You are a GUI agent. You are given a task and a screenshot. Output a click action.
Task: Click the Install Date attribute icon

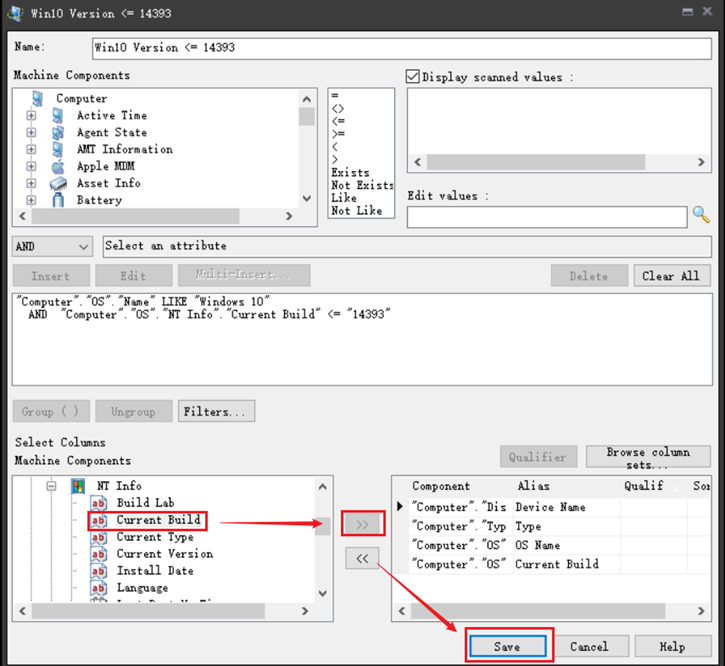click(98, 571)
